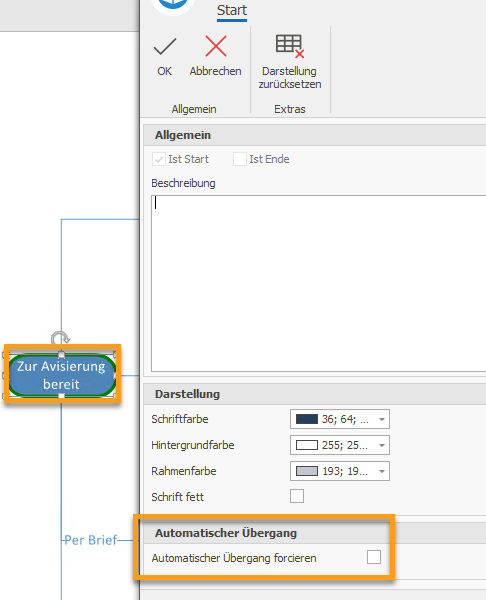The height and width of the screenshot is (600, 486).
Task: Enable the Schrift fett checkbox
Action: (297, 496)
